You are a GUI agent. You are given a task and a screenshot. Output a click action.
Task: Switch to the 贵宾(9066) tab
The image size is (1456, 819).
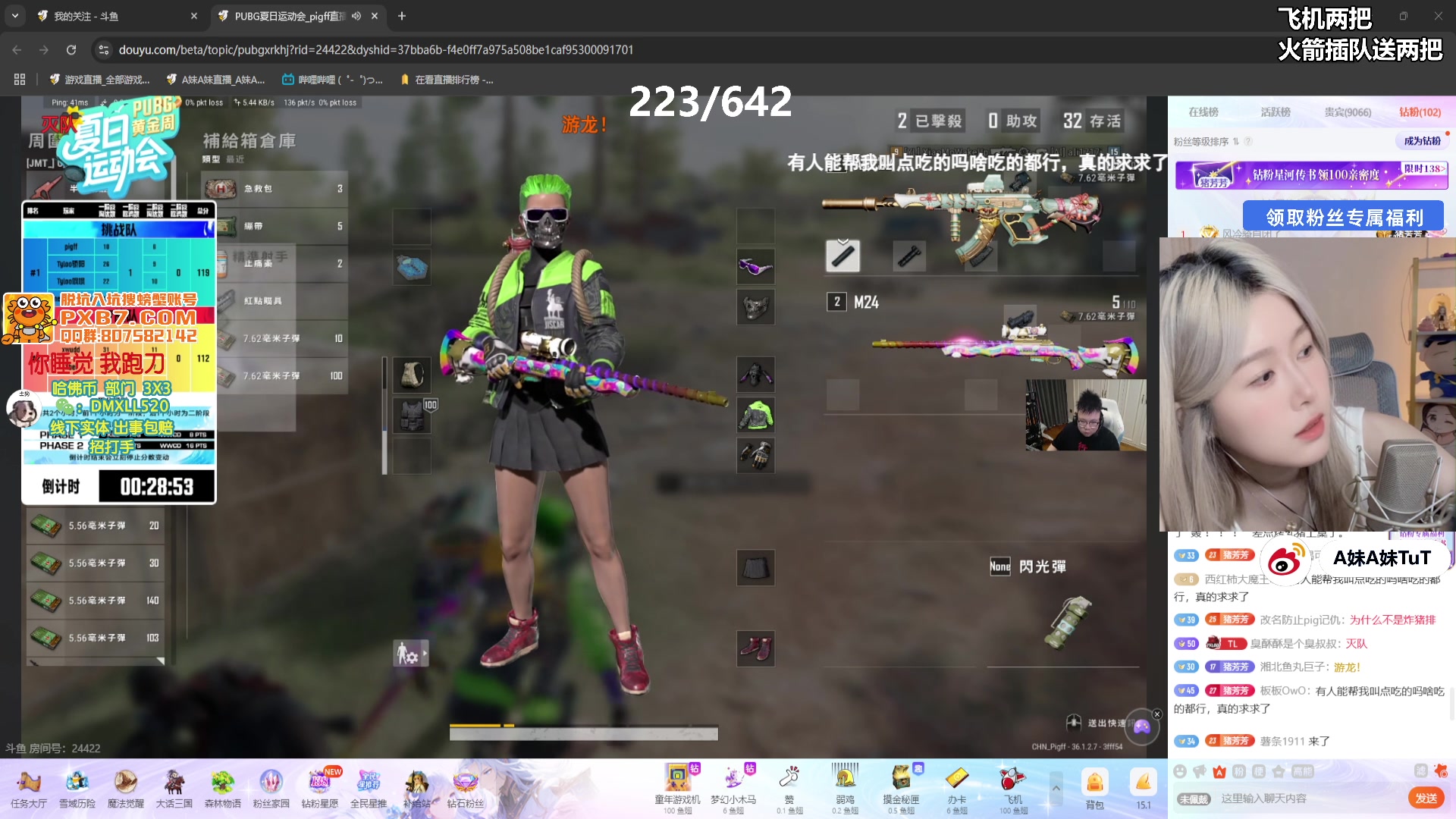pyautogui.click(x=1348, y=112)
